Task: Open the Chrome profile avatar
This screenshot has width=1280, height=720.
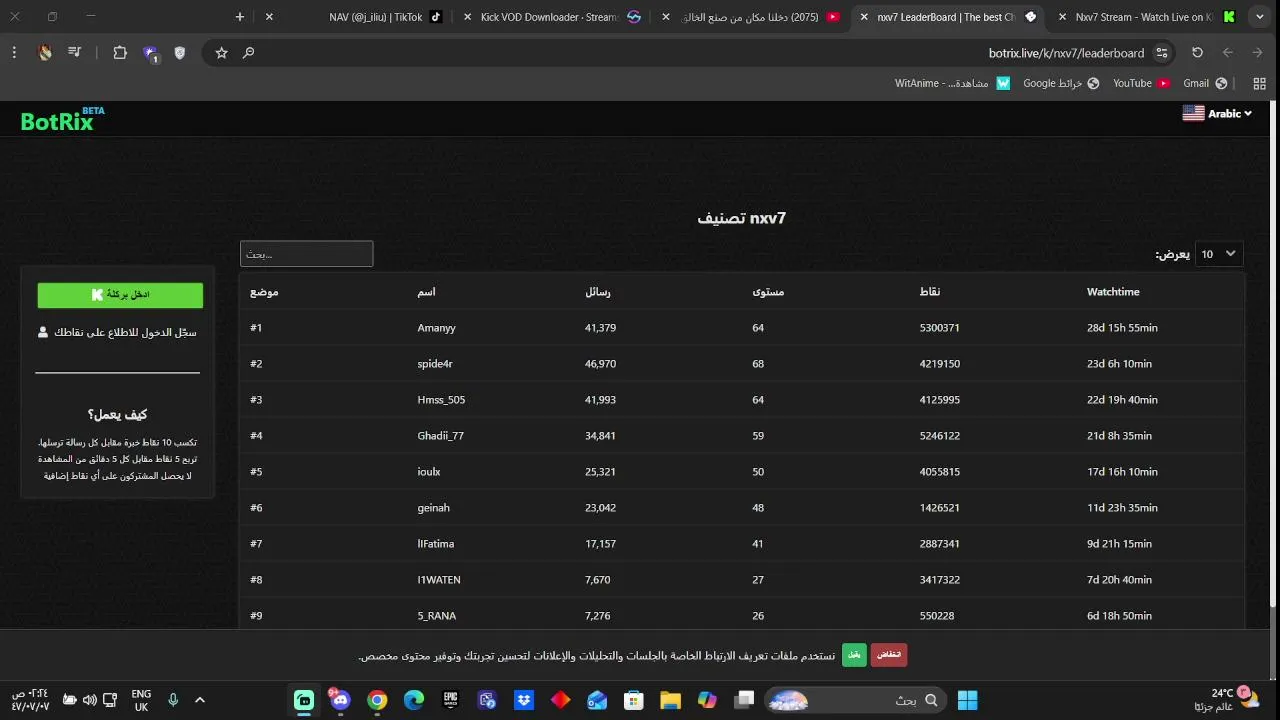Action: pos(45,53)
